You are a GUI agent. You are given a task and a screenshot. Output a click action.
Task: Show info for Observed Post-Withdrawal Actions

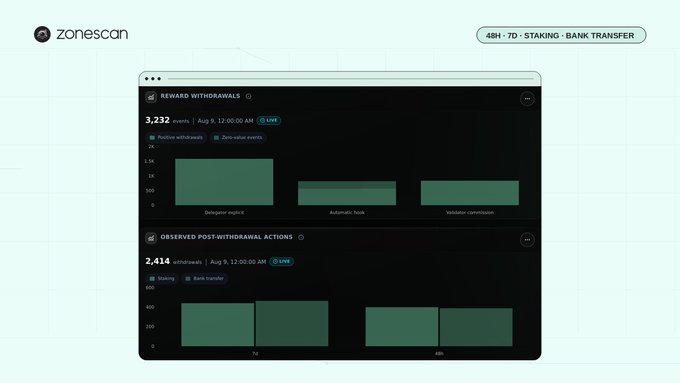click(x=301, y=237)
